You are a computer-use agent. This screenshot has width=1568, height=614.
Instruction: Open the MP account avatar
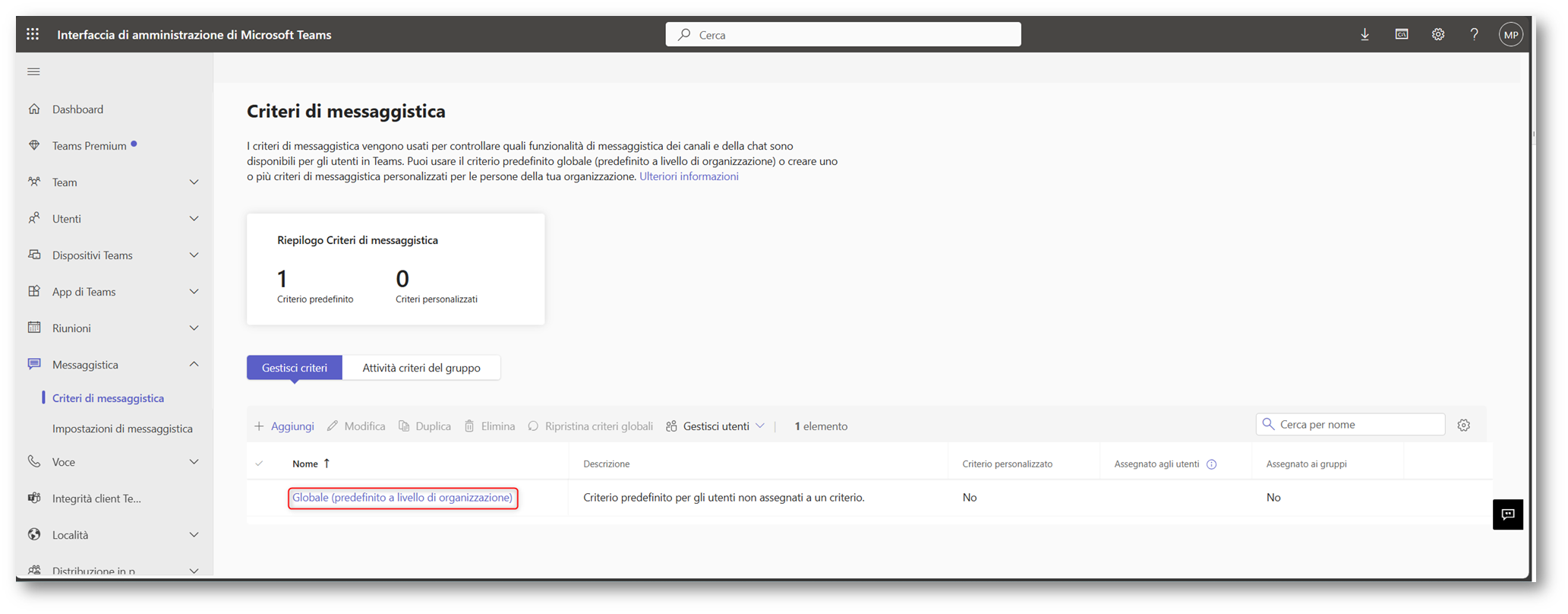coord(1510,34)
